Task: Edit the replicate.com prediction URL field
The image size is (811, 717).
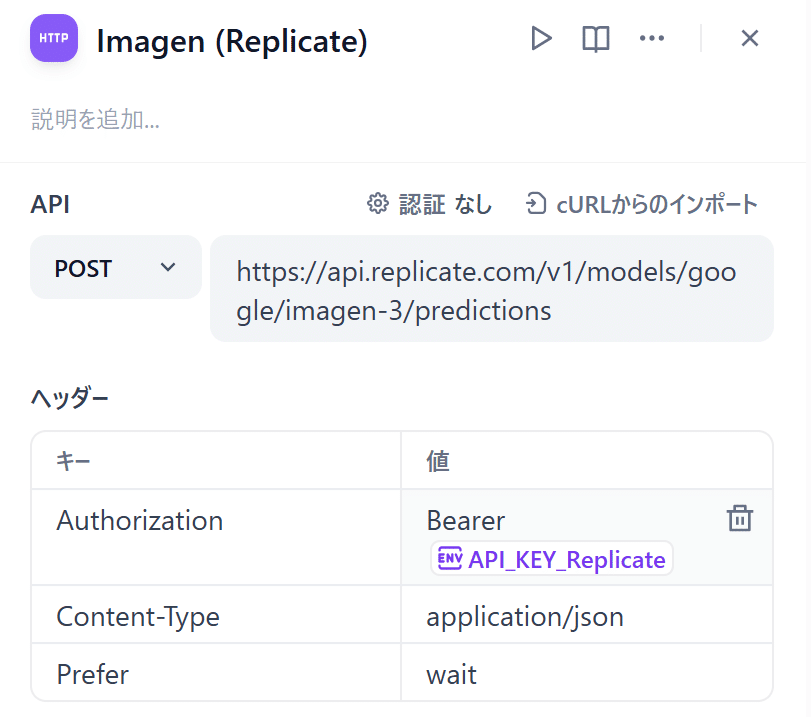Action: (491, 290)
